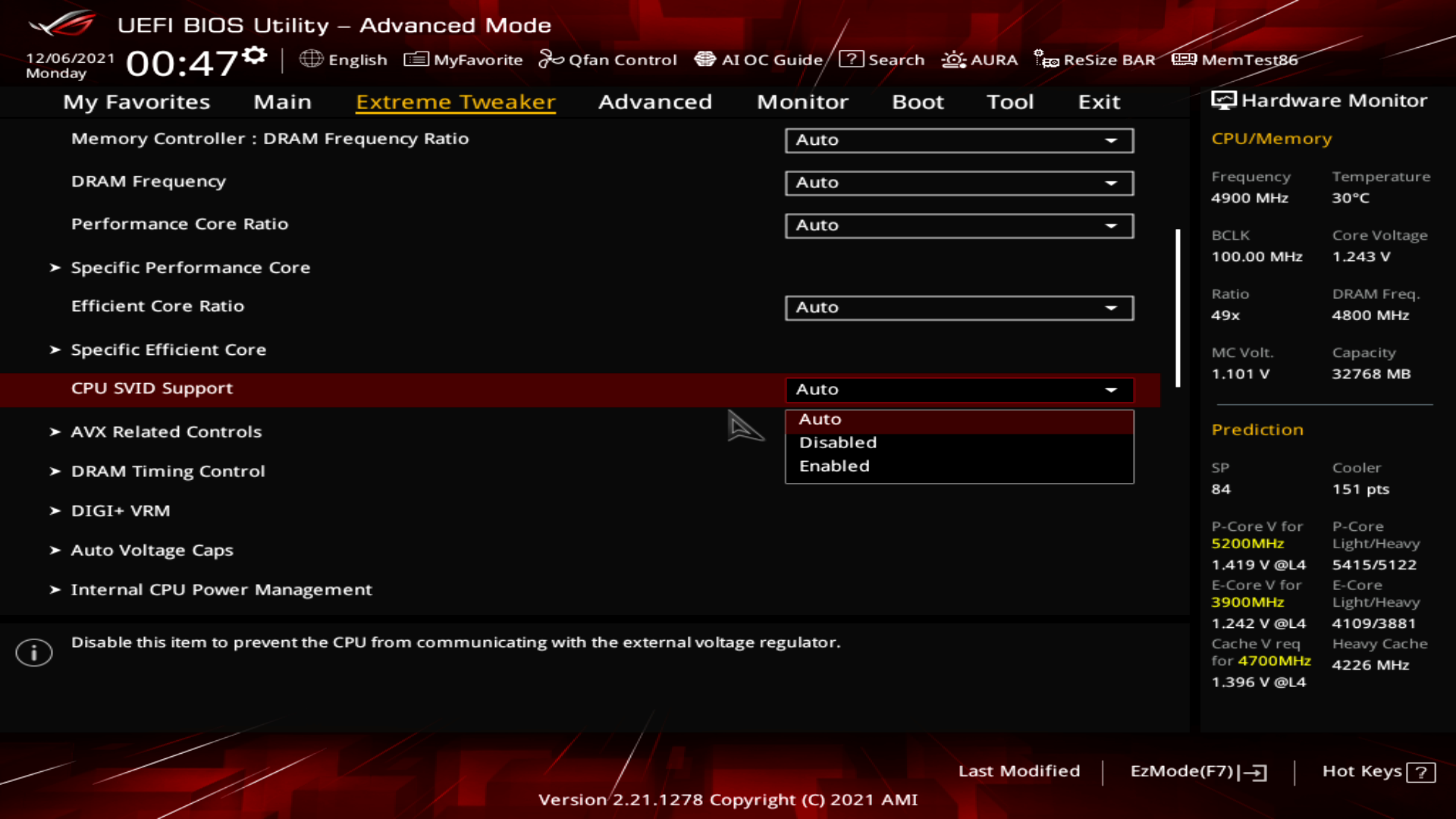
Task: Expand the DRAM Timing Control submenu
Action: (x=168, y=471)
